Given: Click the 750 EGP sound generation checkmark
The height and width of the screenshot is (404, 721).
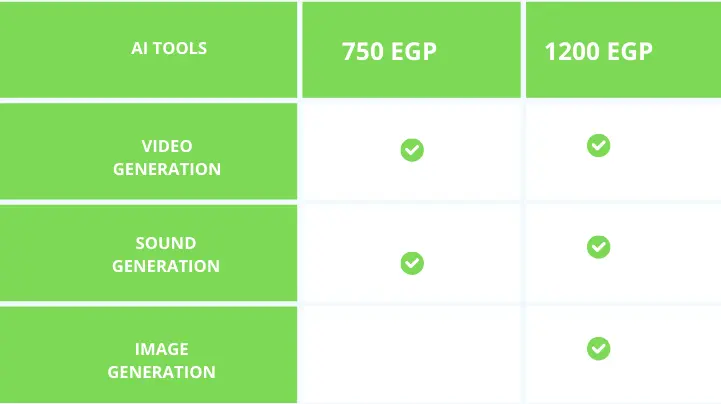Looking at the screenshot, I should [x=412, y=263].
